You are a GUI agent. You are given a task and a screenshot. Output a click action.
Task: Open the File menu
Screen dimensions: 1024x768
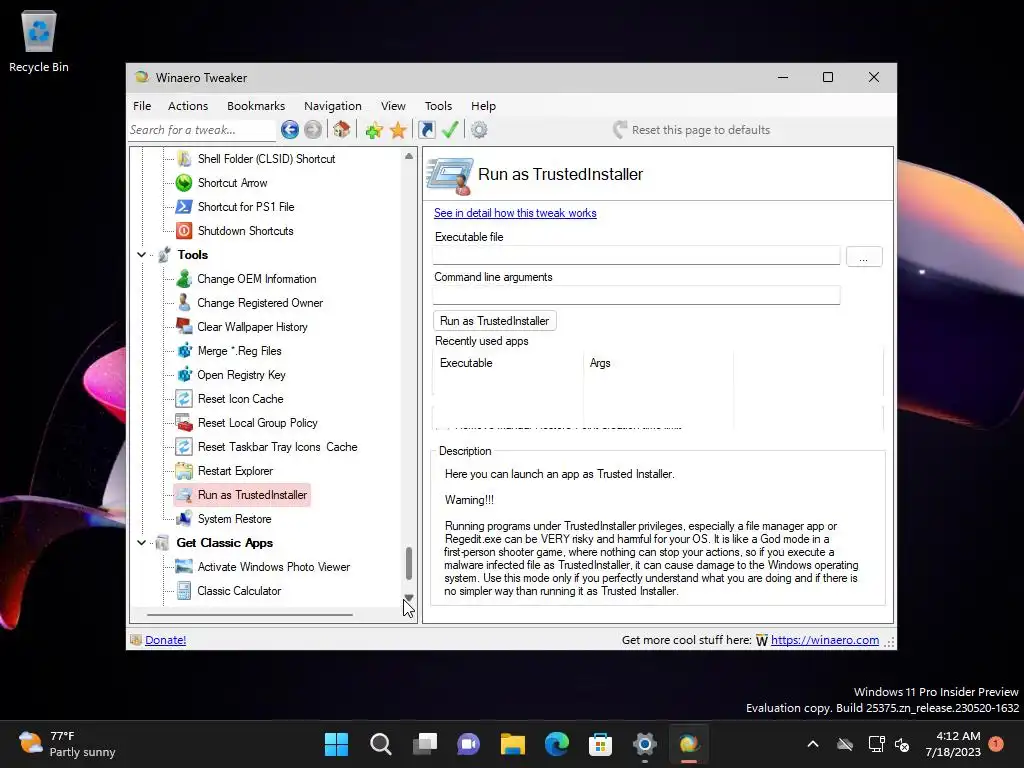tap(142, 106)
